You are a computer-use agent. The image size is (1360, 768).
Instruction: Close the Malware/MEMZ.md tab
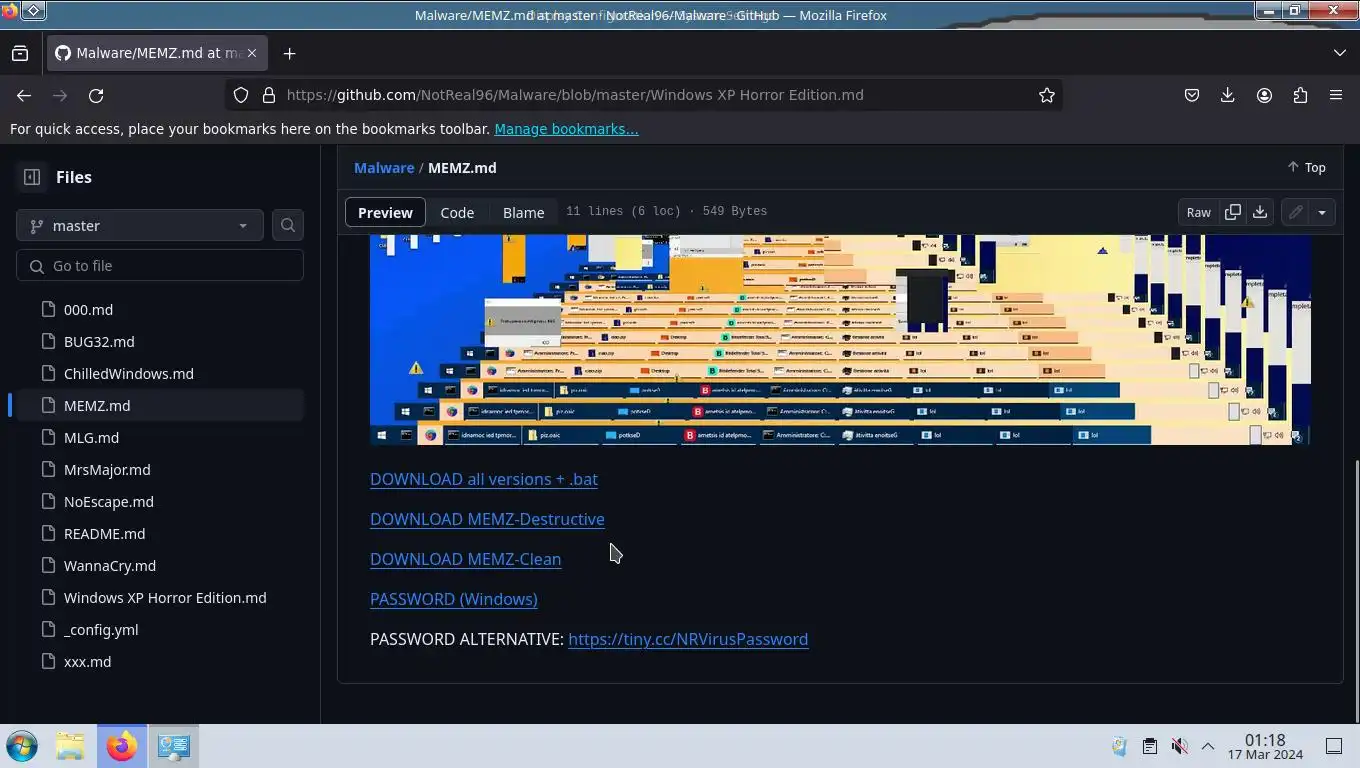click(x=252, y=53)
